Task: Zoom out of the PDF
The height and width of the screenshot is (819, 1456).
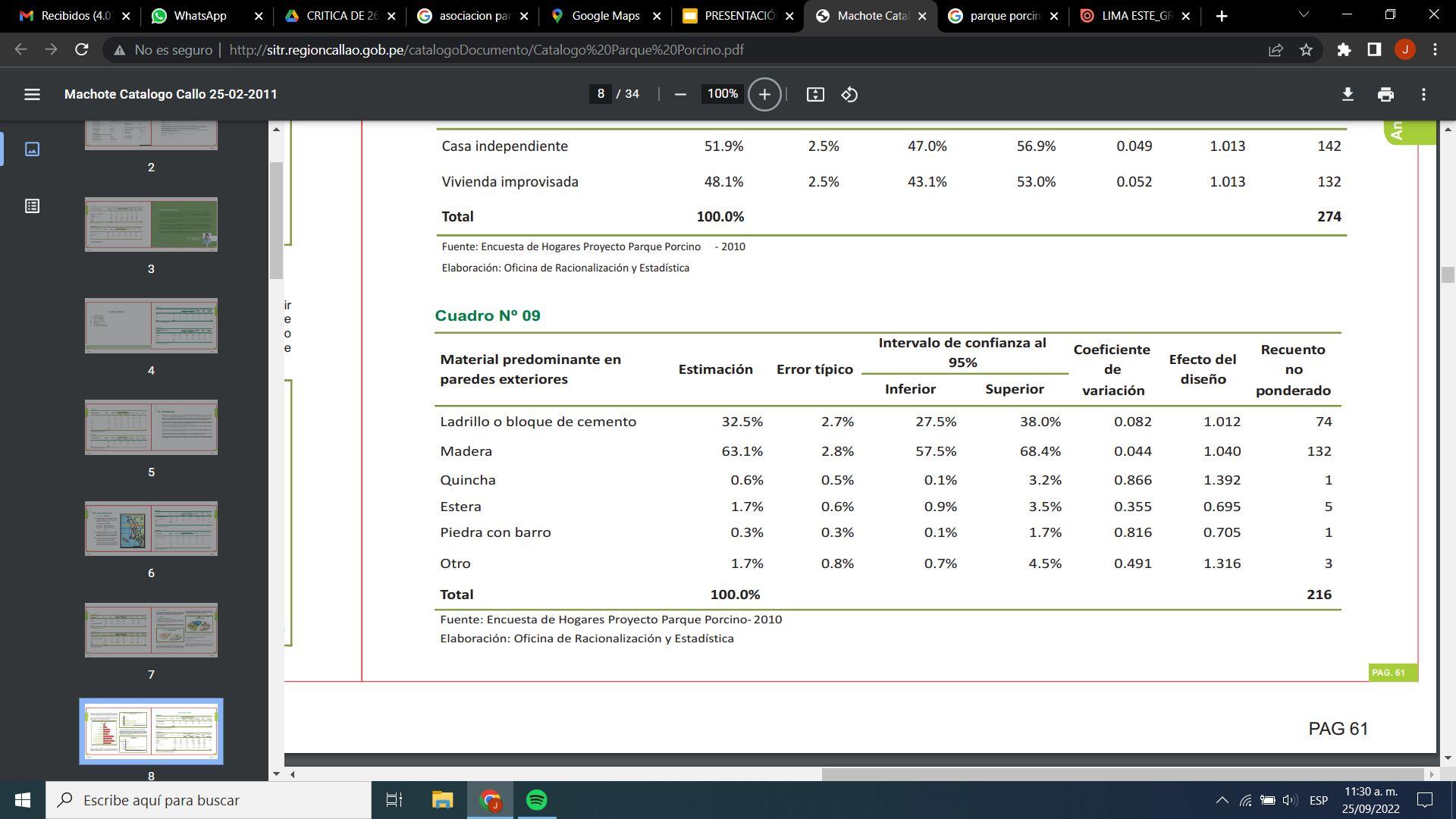Action: coord(680,94)
